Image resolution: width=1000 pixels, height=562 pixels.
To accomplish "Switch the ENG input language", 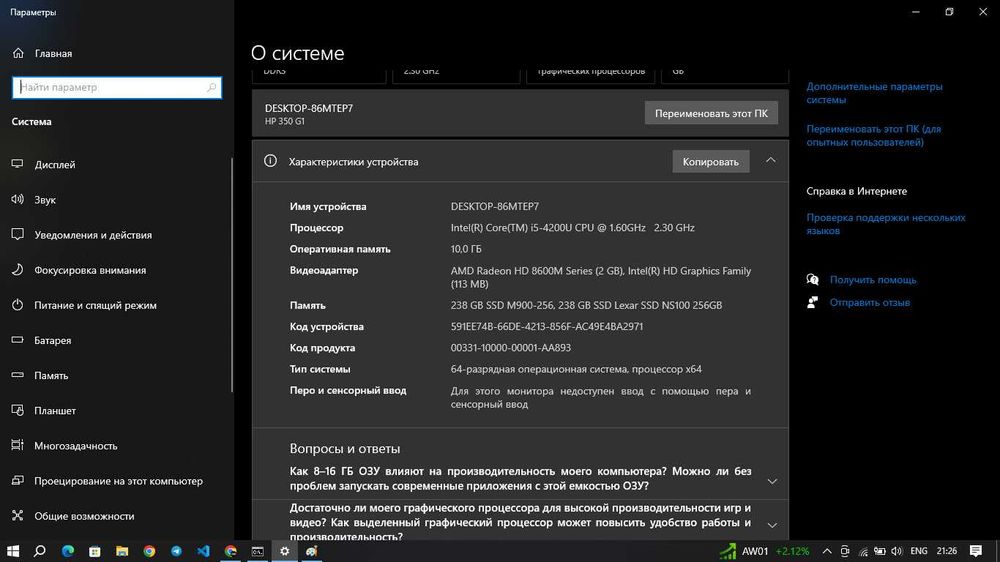I will point(919,551).
